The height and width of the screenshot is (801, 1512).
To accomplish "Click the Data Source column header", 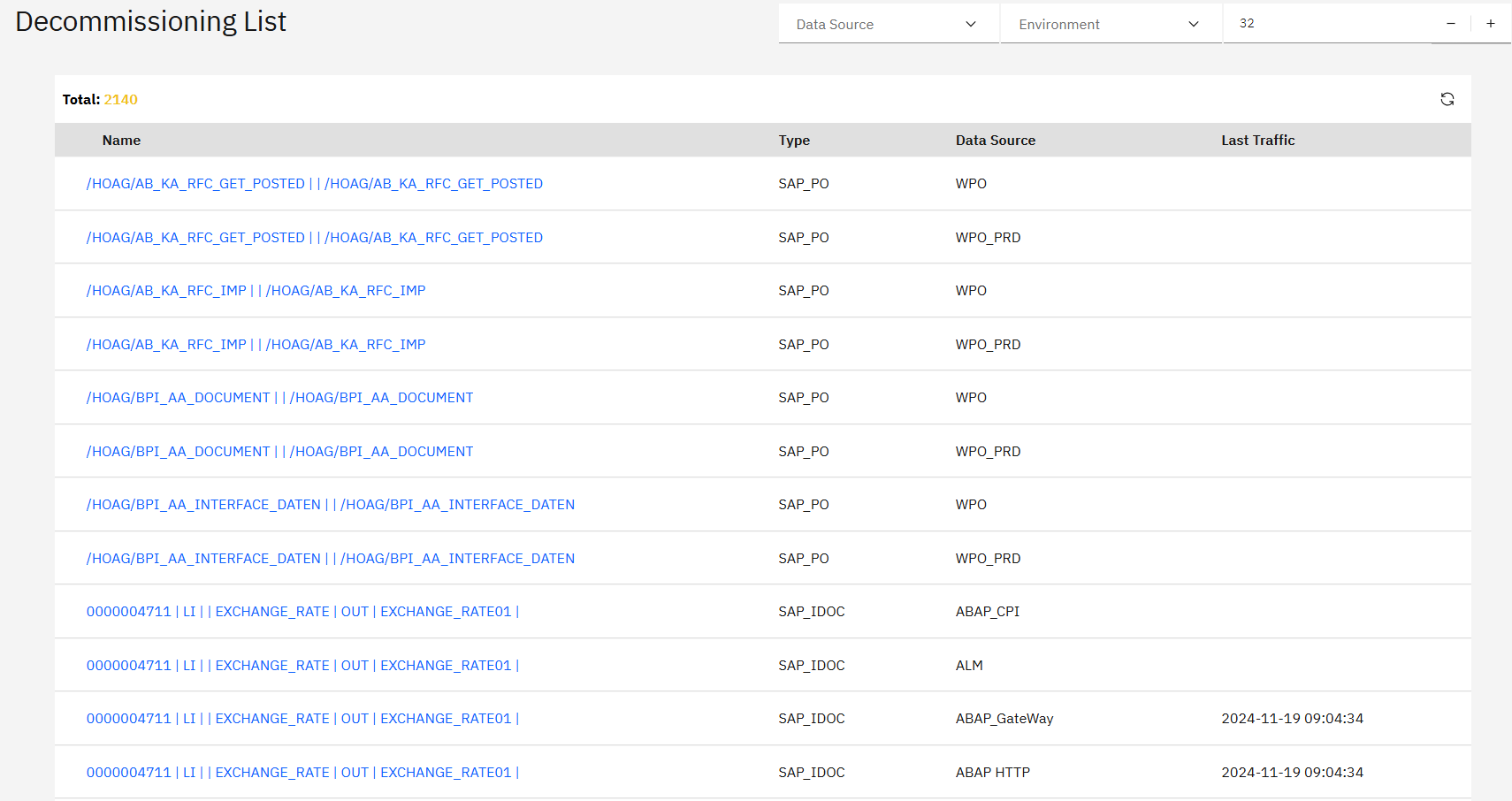I will pyautogui.click(x=995, y=141).
